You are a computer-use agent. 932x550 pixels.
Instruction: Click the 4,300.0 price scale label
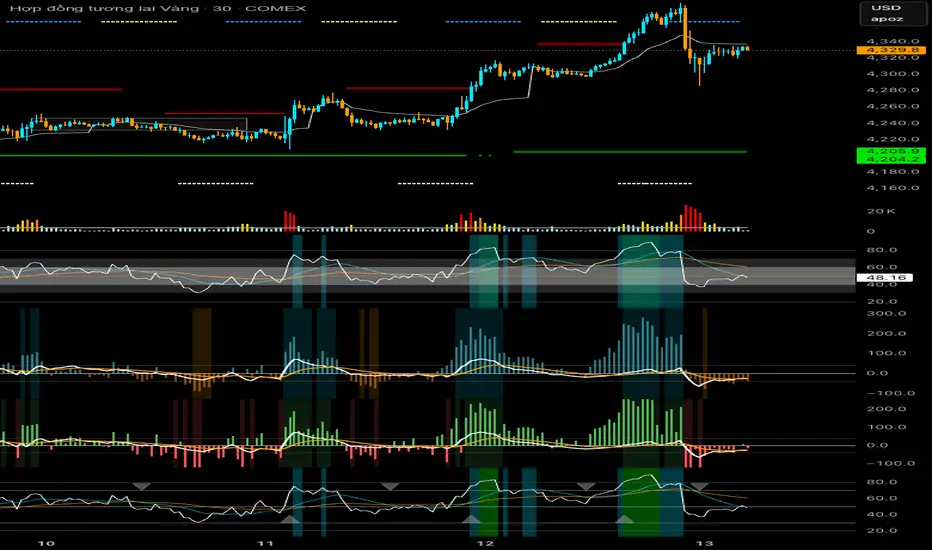click(x=893, y=74)
